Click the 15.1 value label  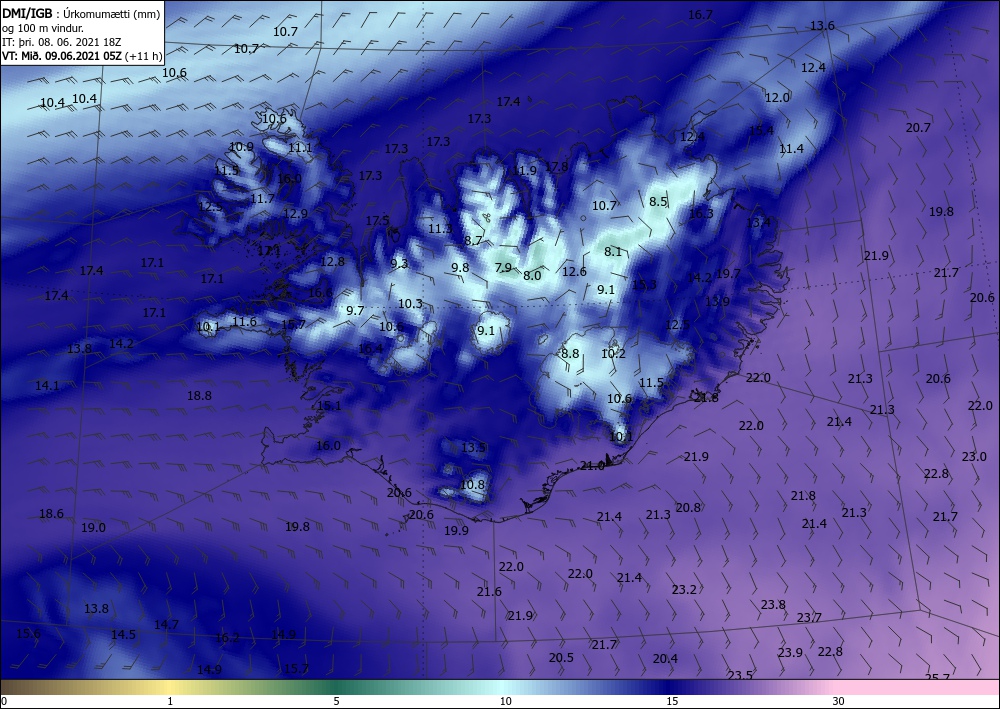(329, 406)
